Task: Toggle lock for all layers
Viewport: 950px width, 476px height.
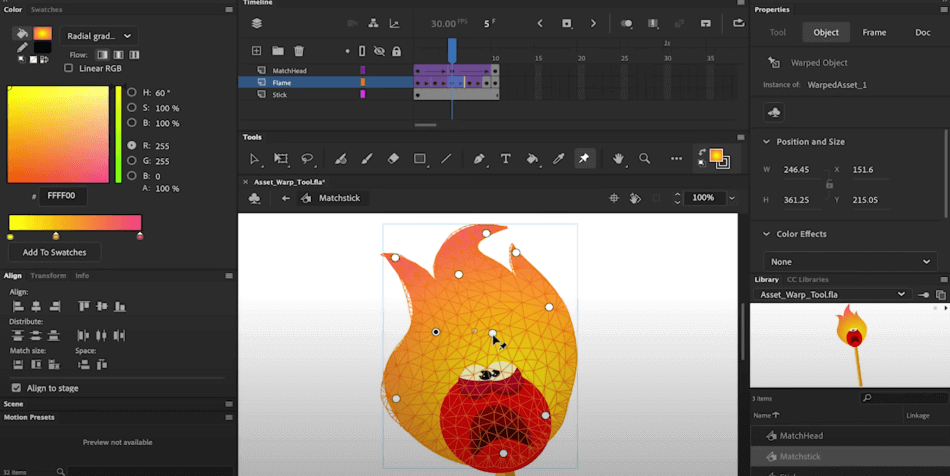Action: [x=396, y=51]
